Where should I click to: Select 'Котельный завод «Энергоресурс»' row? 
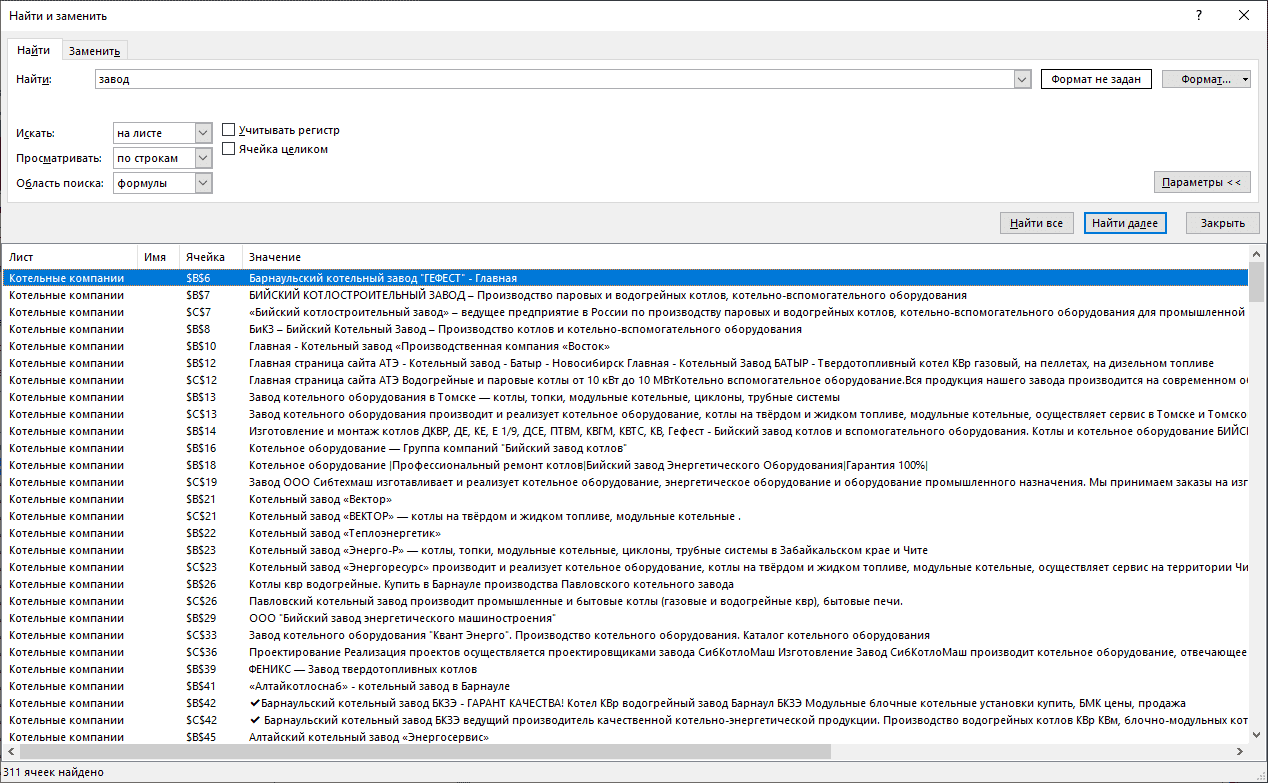pyautogui.click(x=625, y=567)
